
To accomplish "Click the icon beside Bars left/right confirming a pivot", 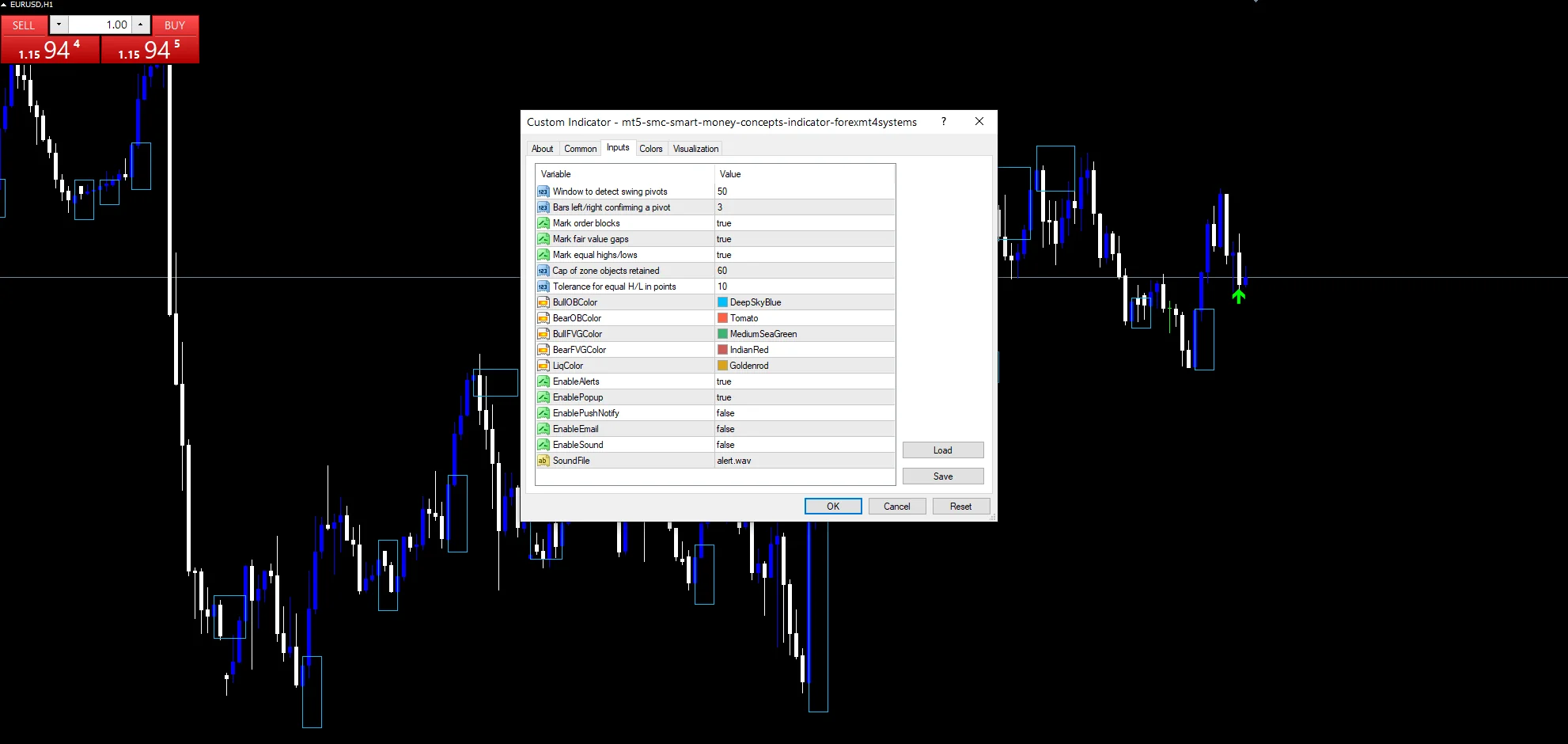I will point(543,207).
